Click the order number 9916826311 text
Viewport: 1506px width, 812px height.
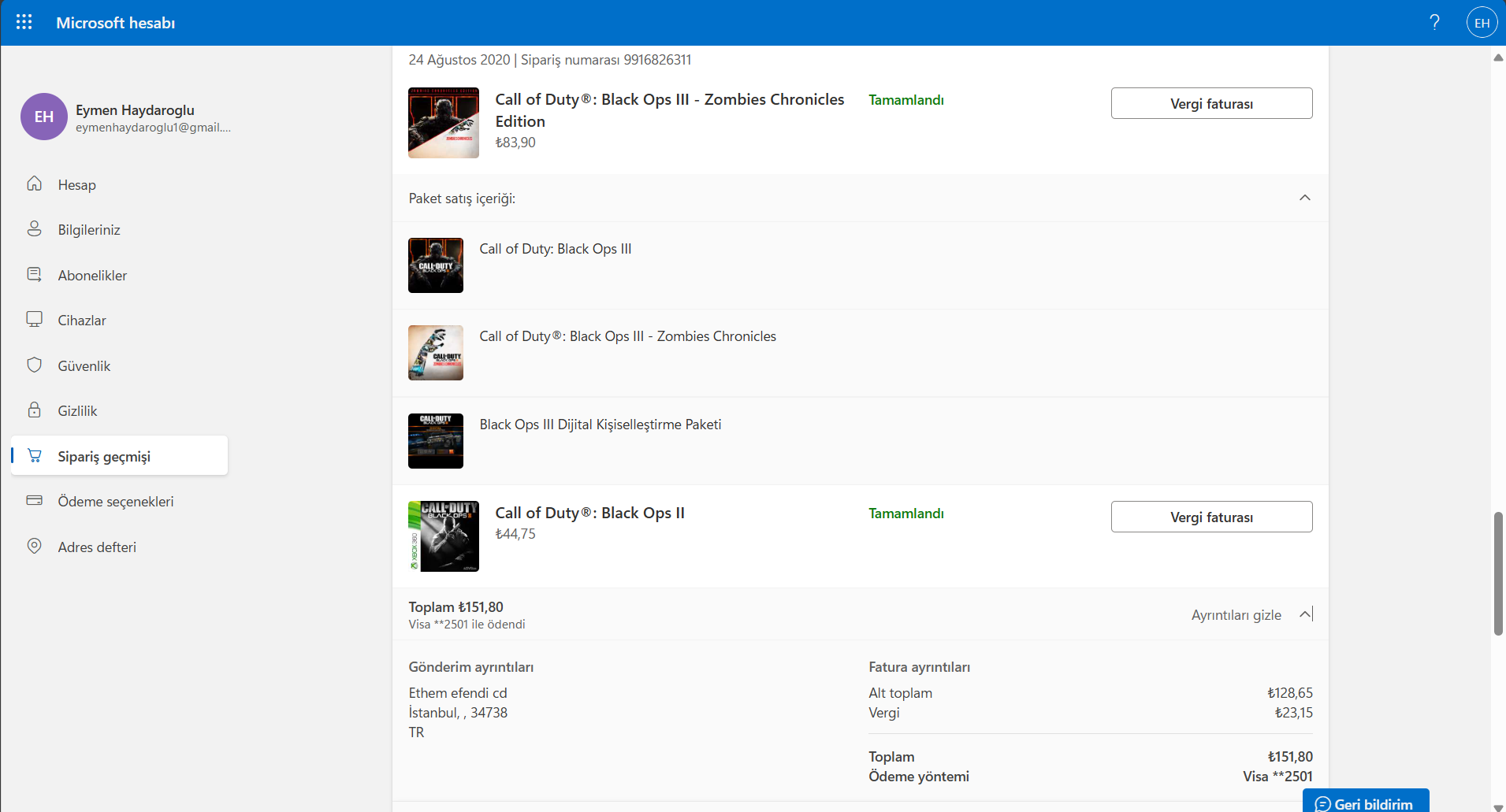pyautogui.click(x=657, y=60)
